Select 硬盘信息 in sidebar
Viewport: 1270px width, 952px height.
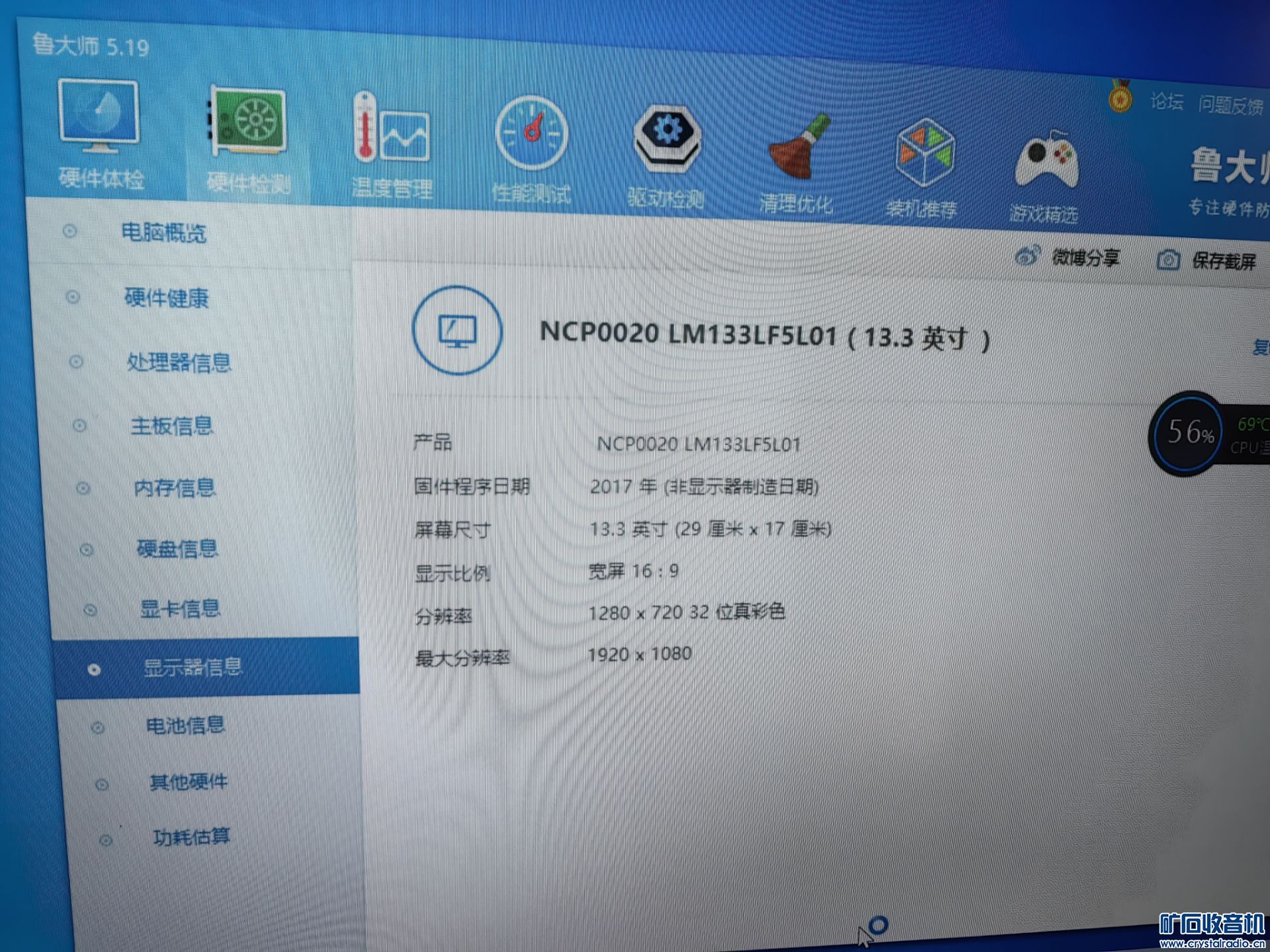(x=177, y=549)
